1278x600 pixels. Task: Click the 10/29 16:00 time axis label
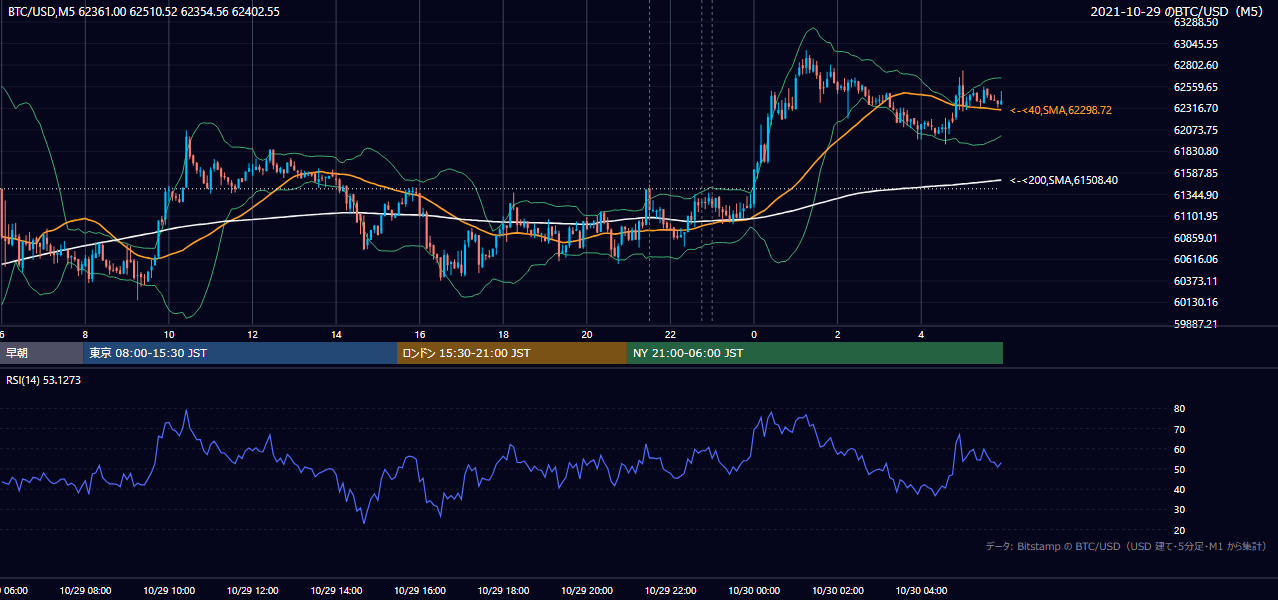420,590
